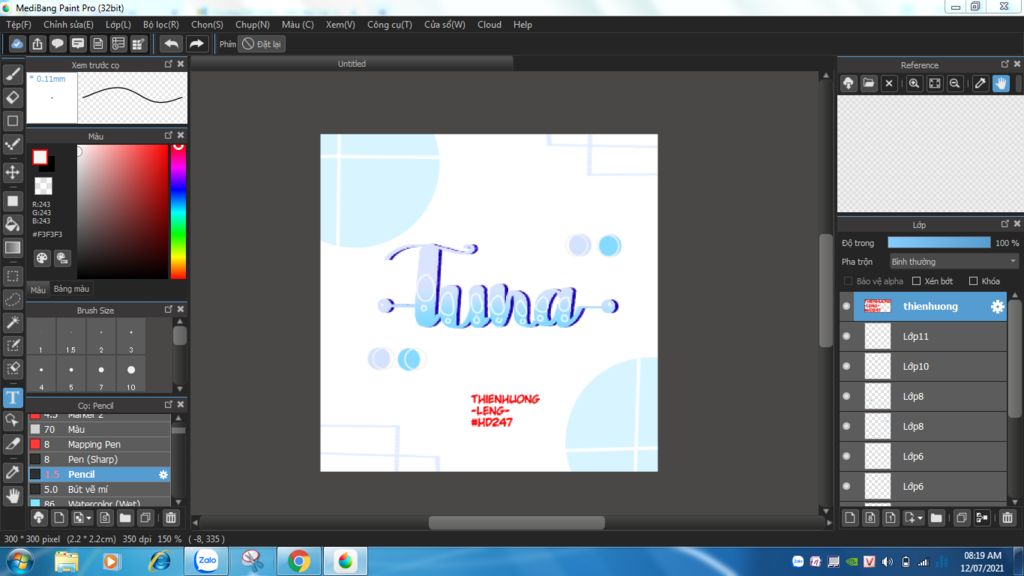Delete brush with trash icon
Viewport: 1024px width, 576px height.
click(170, 518)
